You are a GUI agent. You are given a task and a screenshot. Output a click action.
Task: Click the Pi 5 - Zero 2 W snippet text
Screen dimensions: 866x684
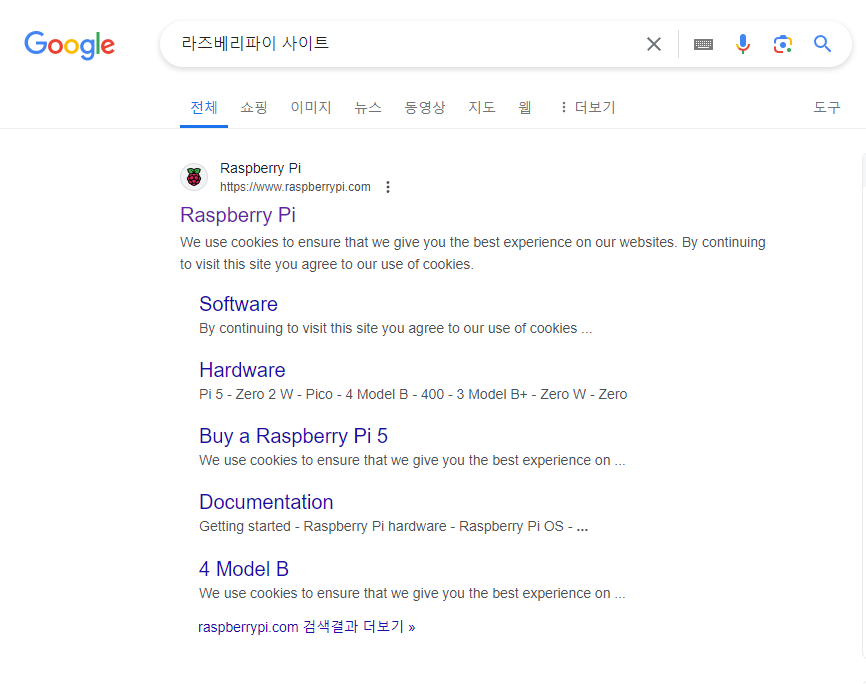(x=413, y=394)
